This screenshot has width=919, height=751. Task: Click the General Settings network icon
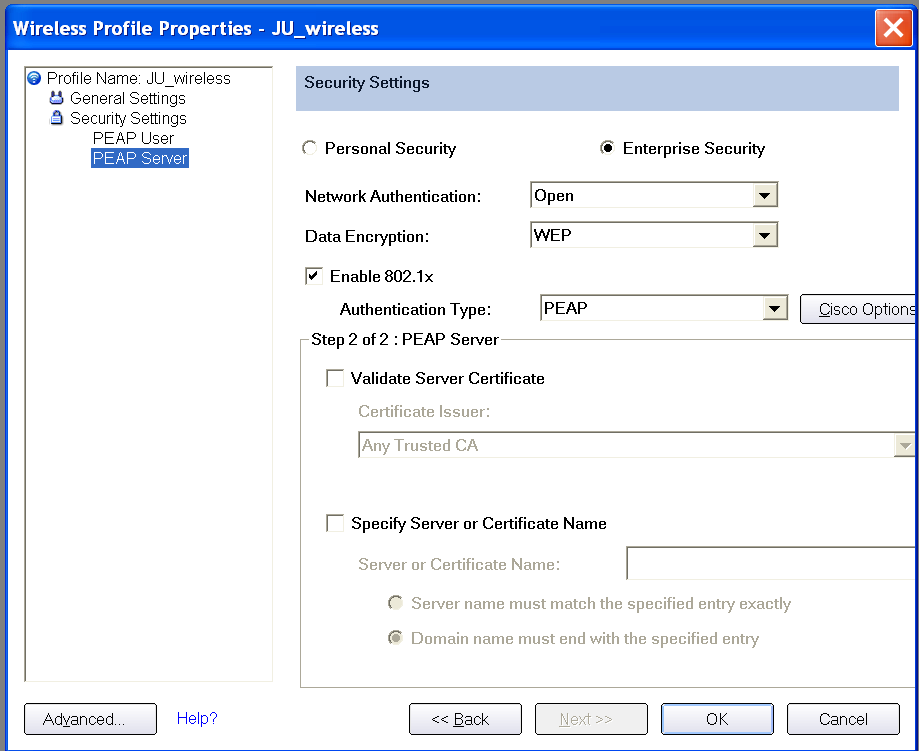click(x=56, y=98)
